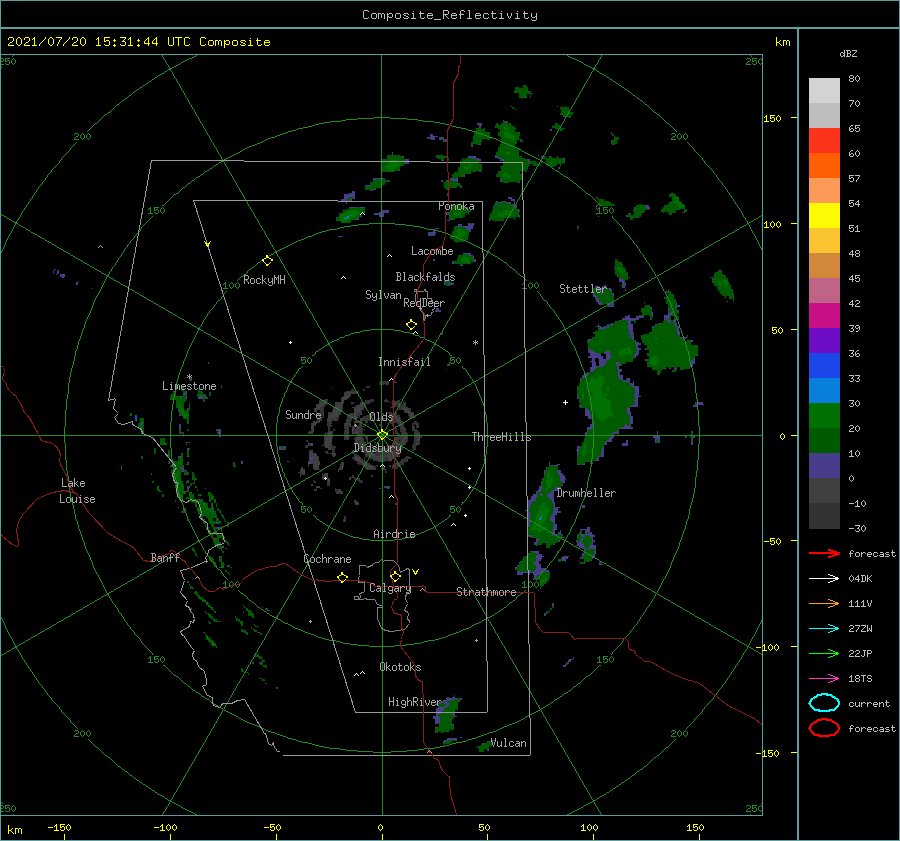The width and height of the screenshot is (900, 841).
Task: Click the Vulcan town label
Action: tap(509, 743)
